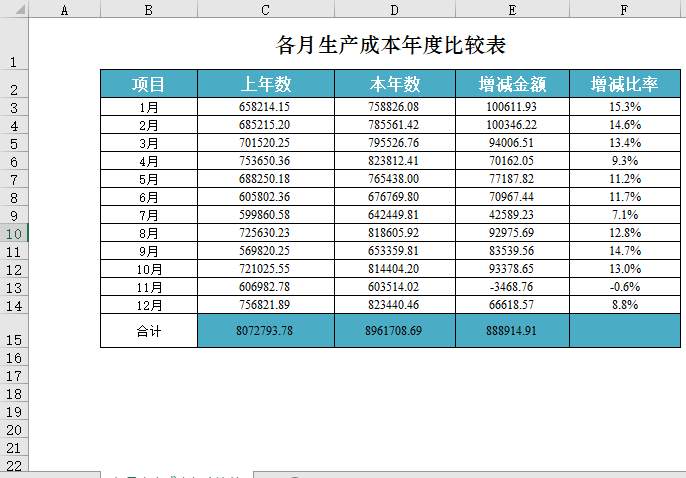Select row 10 header
The width and height of the screenshot is (686, 478).
14,233
